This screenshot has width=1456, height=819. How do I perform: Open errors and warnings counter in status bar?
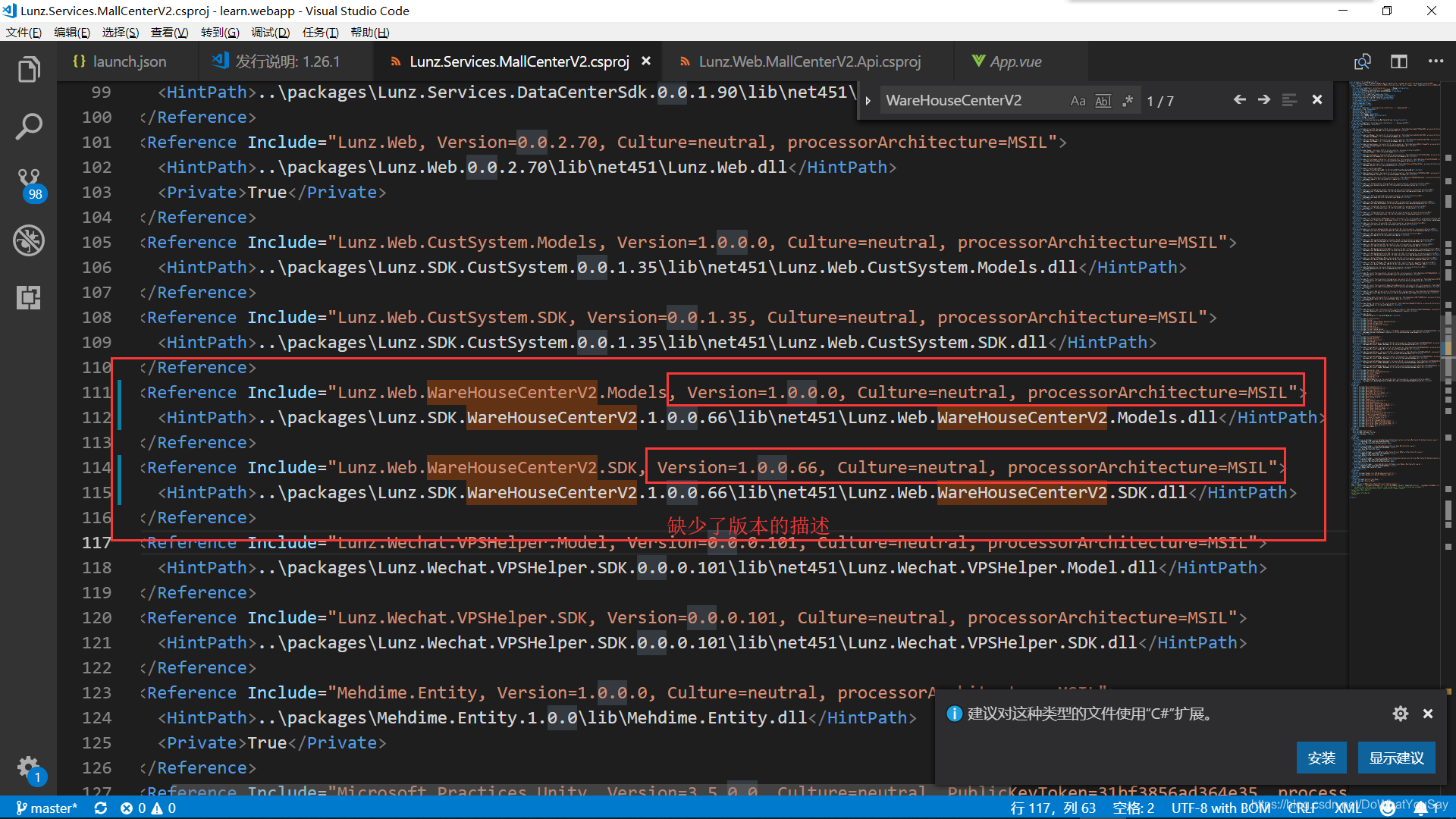coord(148,808)
